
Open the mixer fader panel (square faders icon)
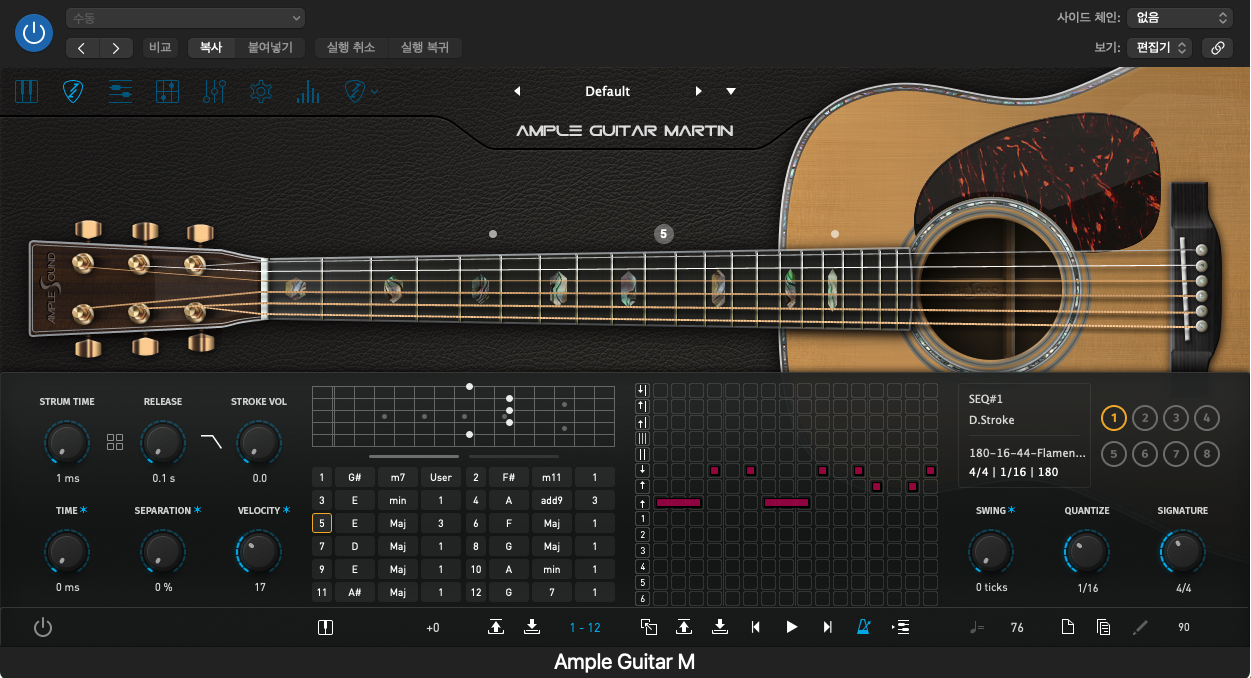(167, 92)
